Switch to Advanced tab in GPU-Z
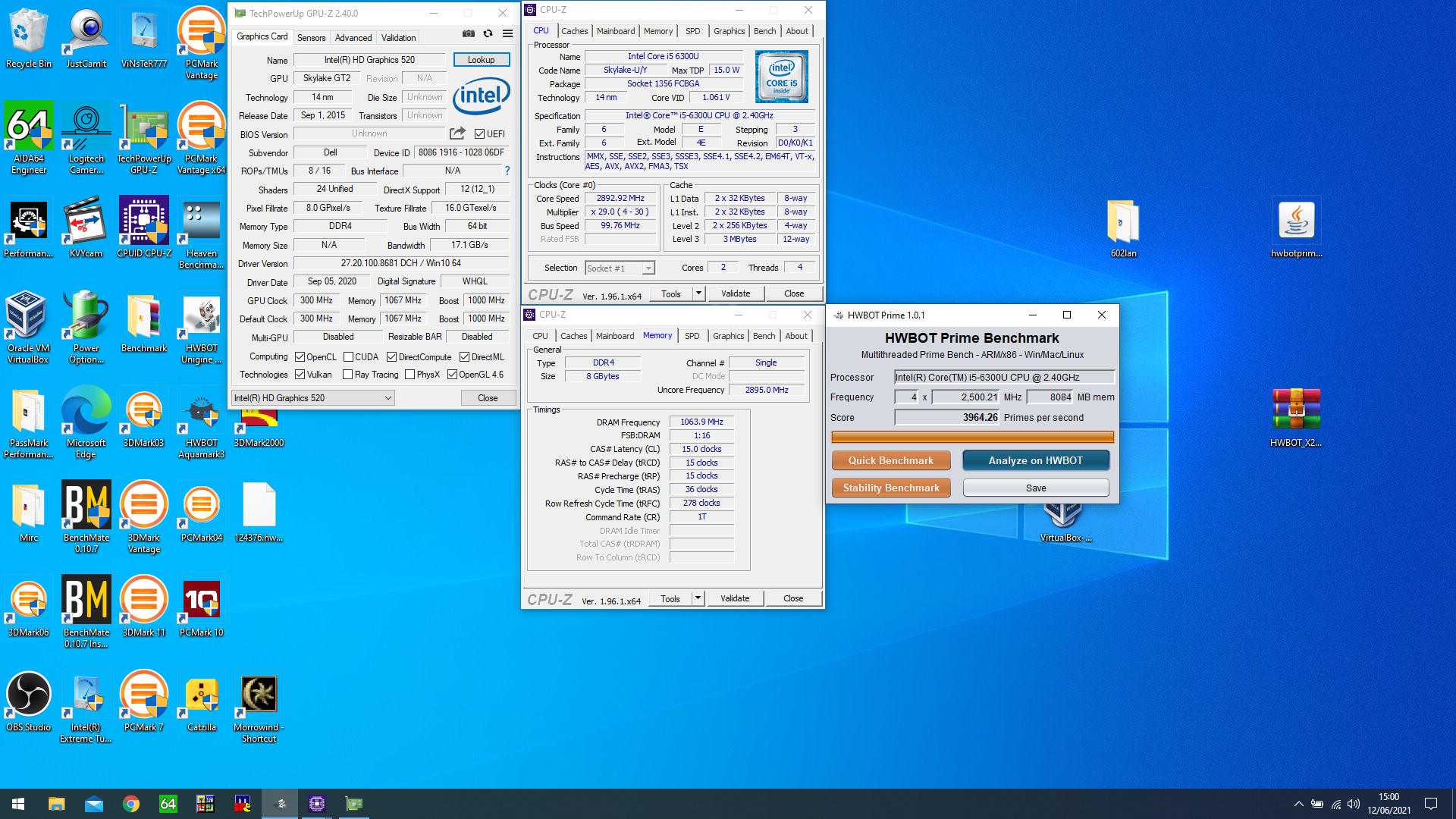1456x819 pixels. 353,37
